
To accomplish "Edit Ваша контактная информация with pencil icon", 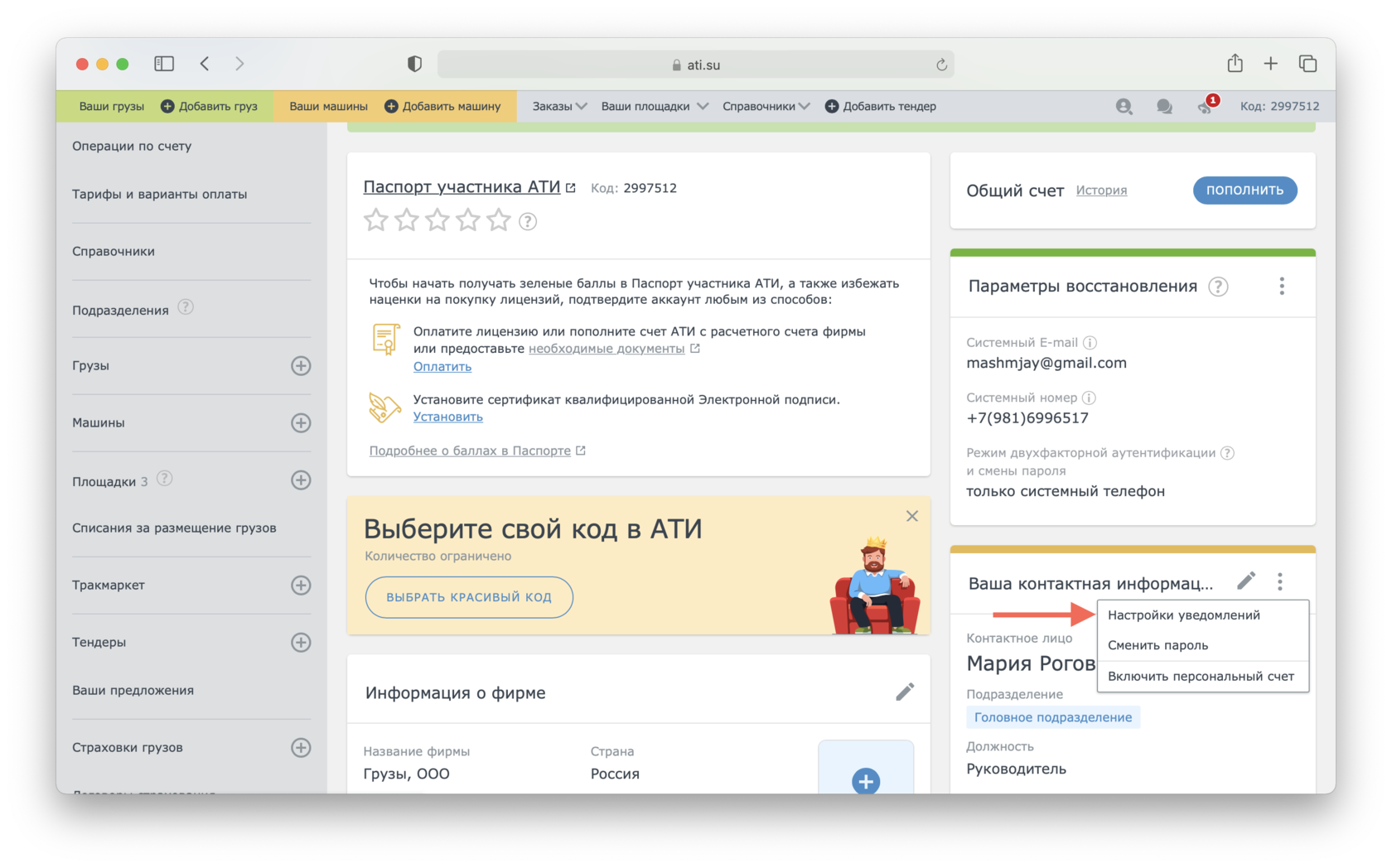I will [1246, 581].
